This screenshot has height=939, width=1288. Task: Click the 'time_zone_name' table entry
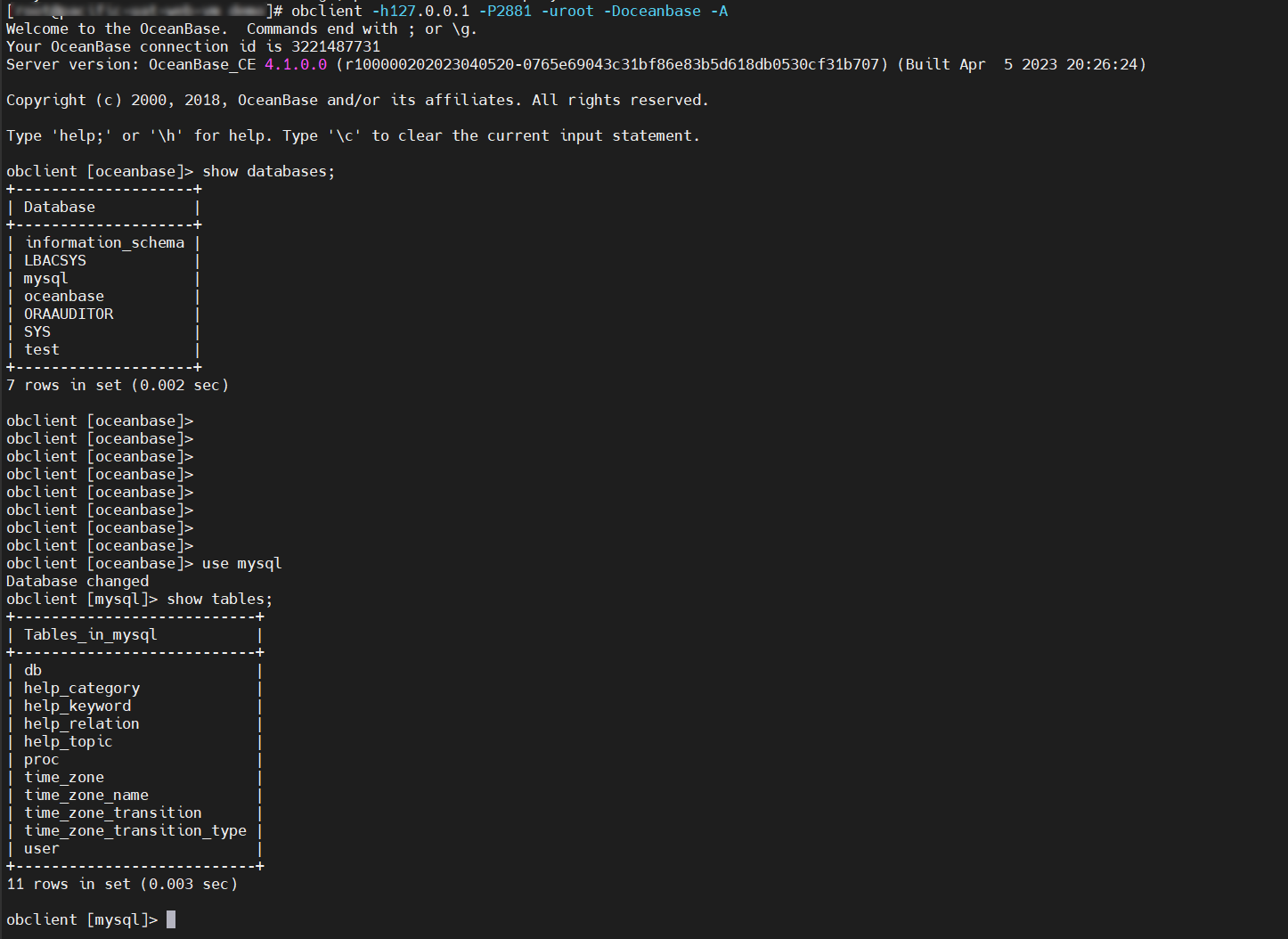[86, 795]
